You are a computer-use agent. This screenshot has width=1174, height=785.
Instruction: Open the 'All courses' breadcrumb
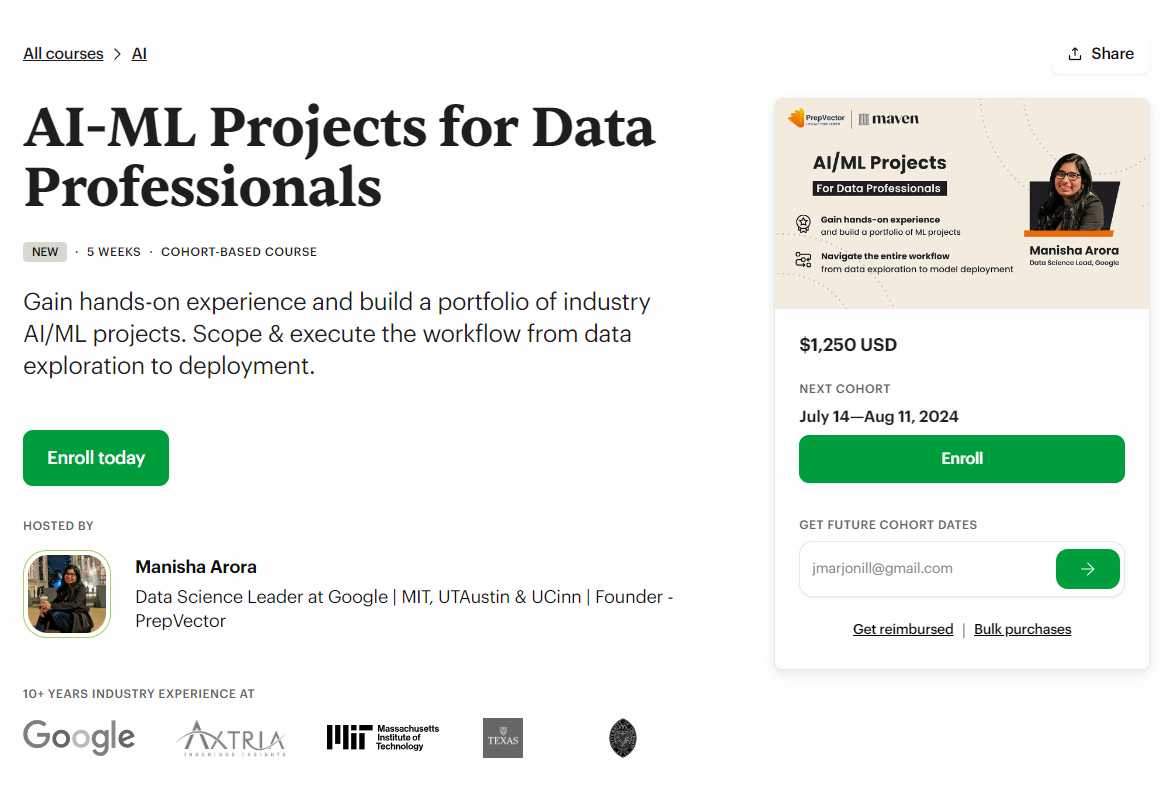pyautogui.click(x=63, y=53)
